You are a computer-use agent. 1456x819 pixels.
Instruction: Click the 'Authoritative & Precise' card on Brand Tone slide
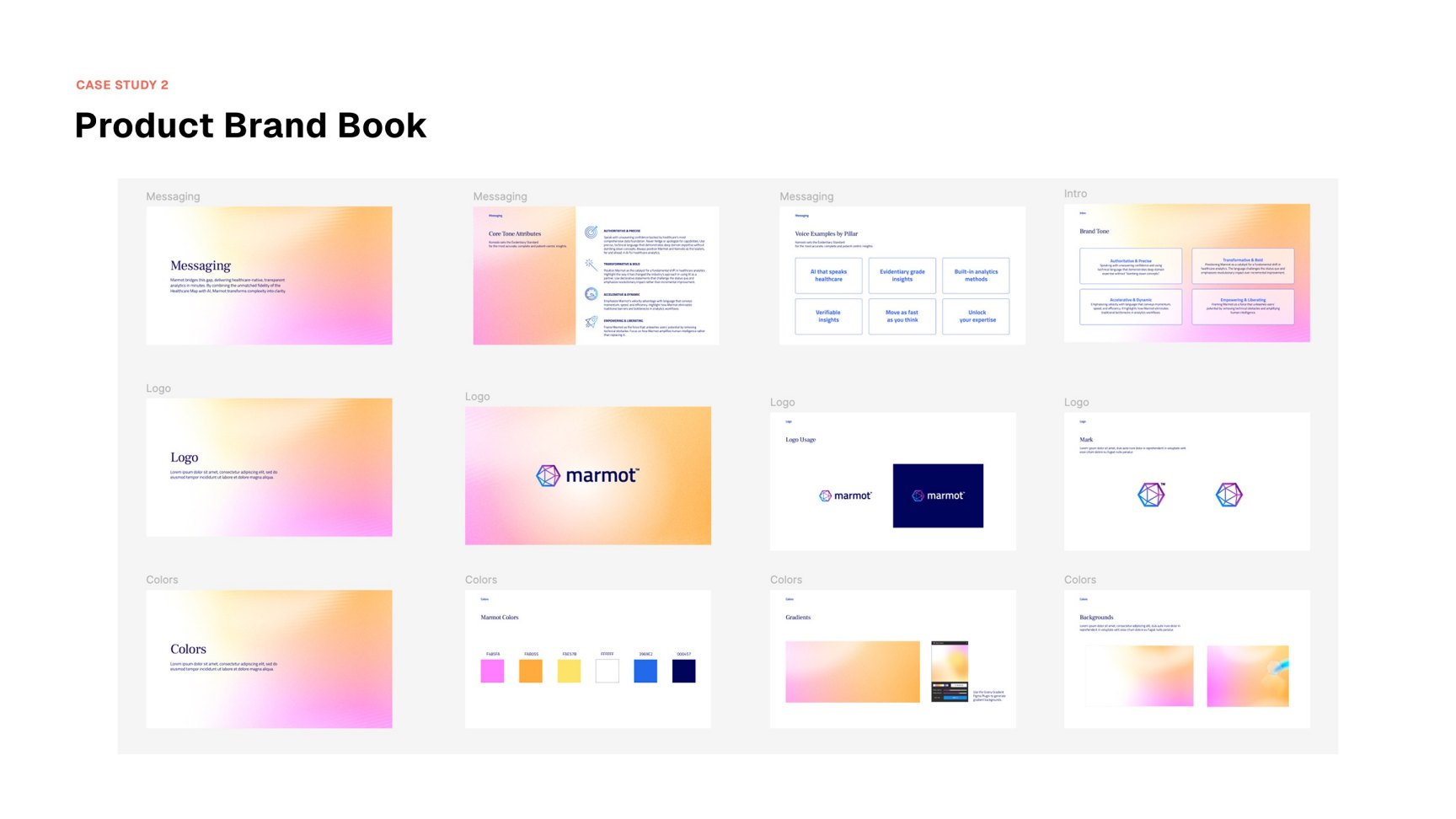tap(1131, 266)
